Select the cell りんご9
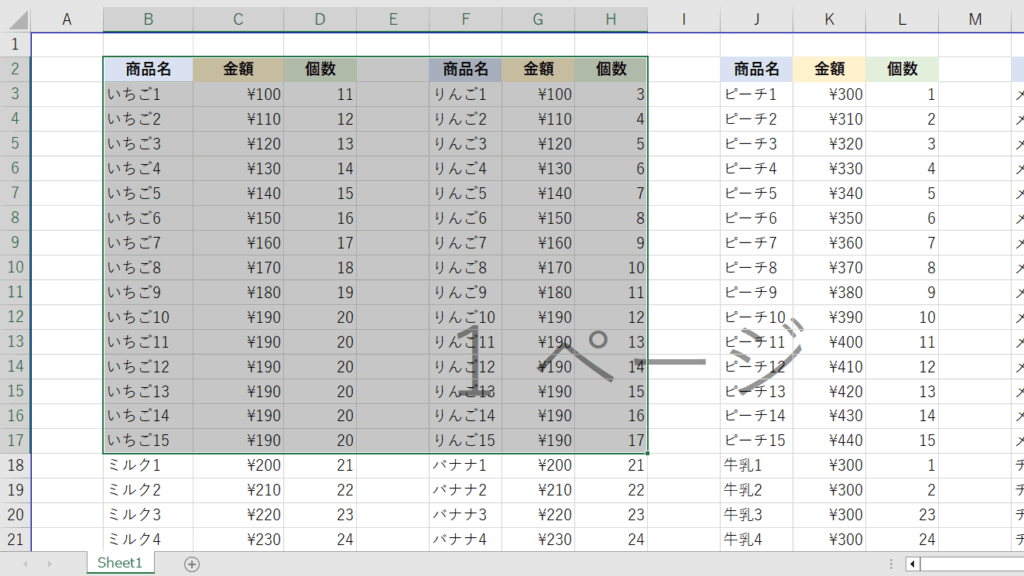The height and width of the screenshot is (576, 1024). [x=466, y=292]
